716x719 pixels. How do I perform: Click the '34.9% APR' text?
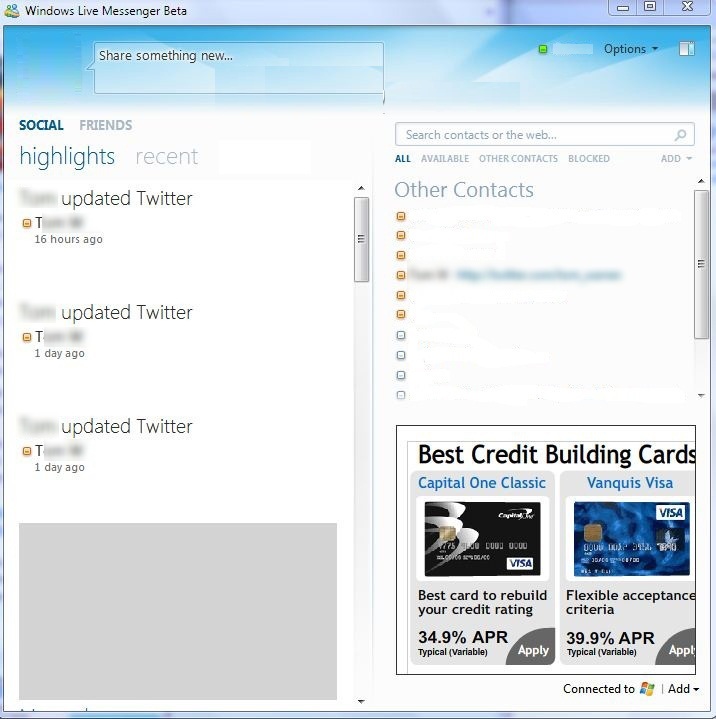pos(463,637)
